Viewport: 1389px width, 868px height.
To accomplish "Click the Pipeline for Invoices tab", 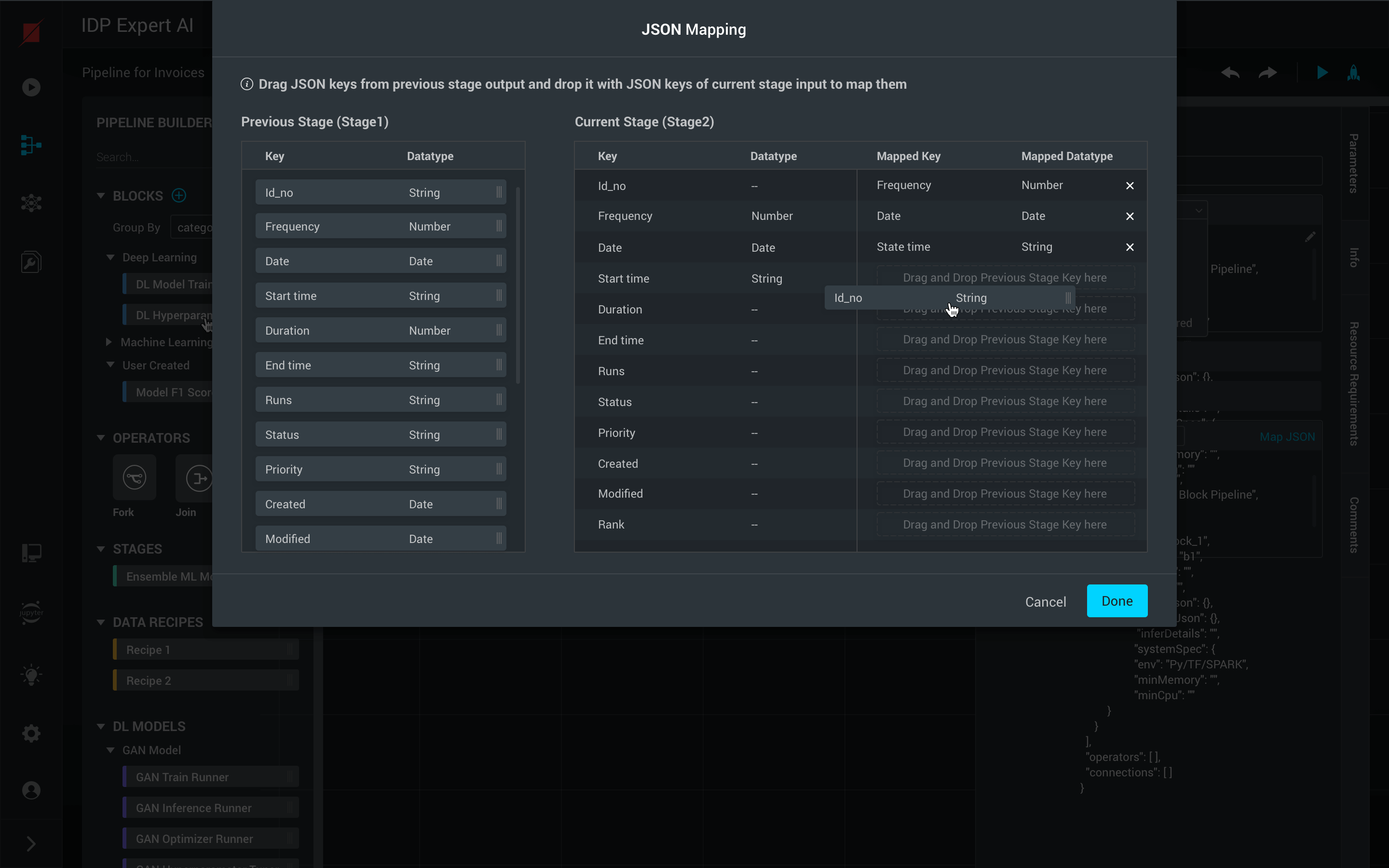I will point(143,71).
